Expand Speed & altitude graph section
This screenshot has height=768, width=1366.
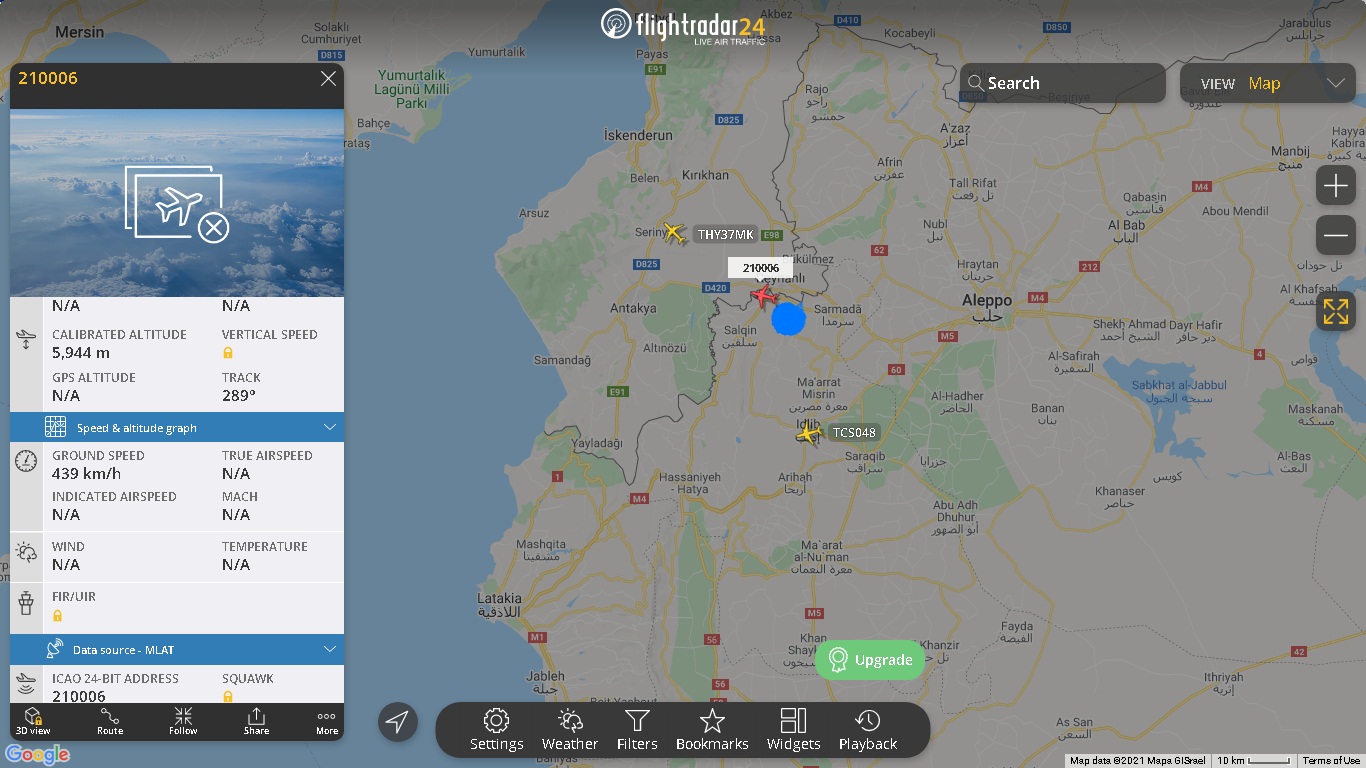click(x=177, y=427)
